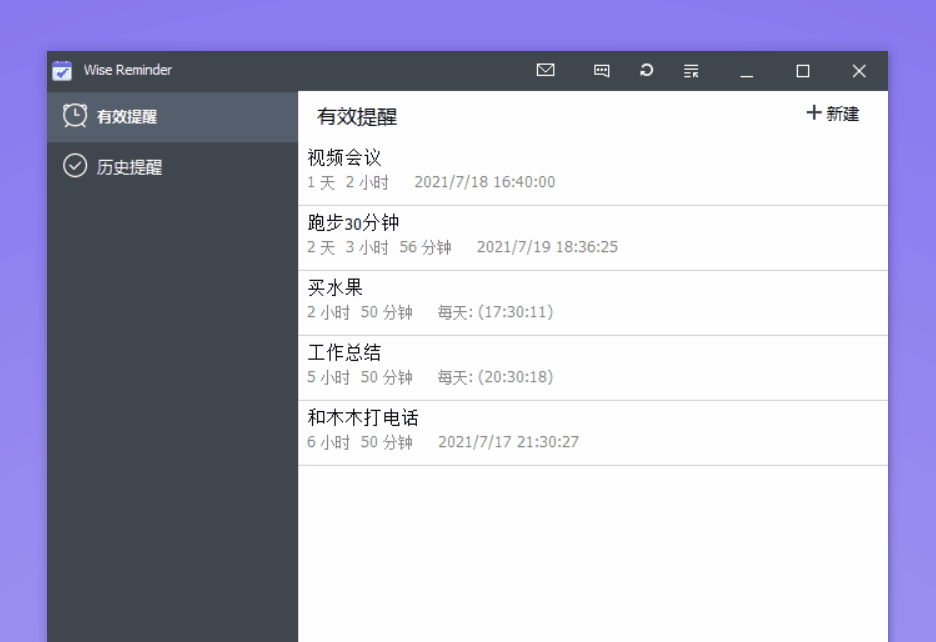This screenshot has width=936, height=642.
Task: Click the countdown 1 天 2 小时
Action: (348, 182)
